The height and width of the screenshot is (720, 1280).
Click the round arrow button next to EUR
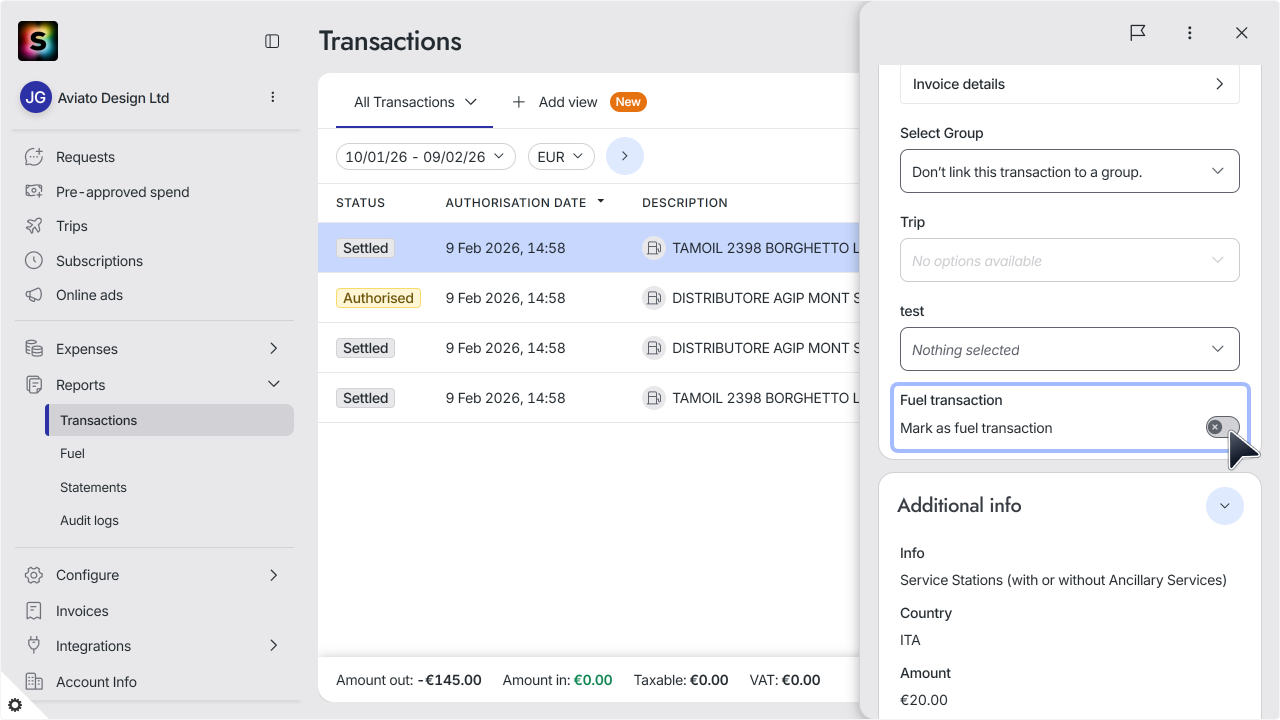tap(625, 156)
